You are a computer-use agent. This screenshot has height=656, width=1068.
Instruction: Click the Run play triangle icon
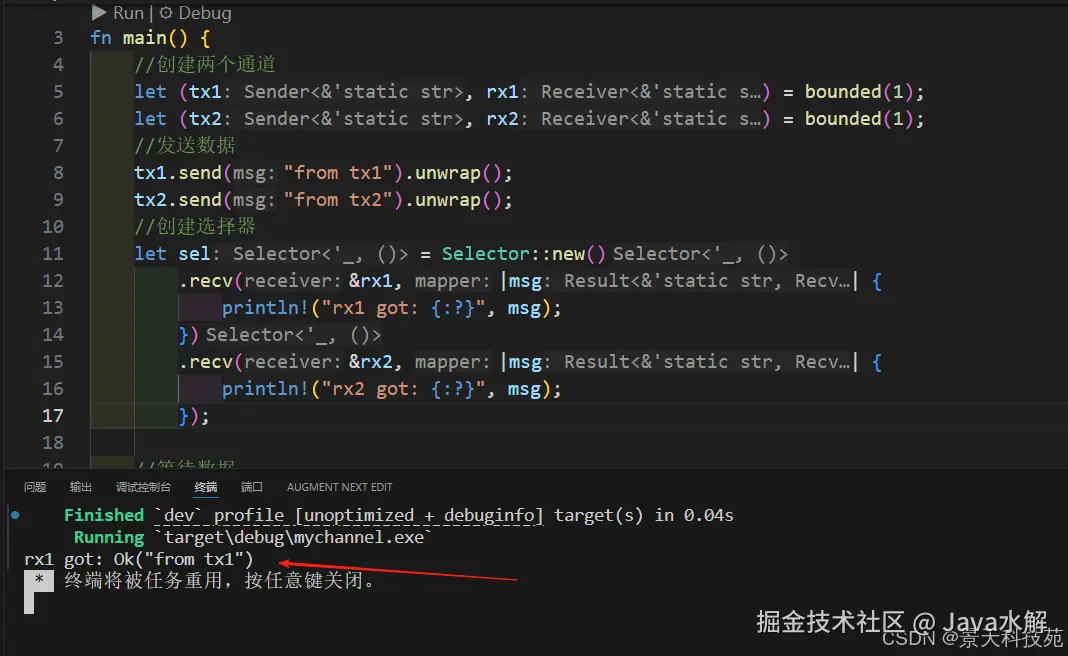click(x=99, y=13)
